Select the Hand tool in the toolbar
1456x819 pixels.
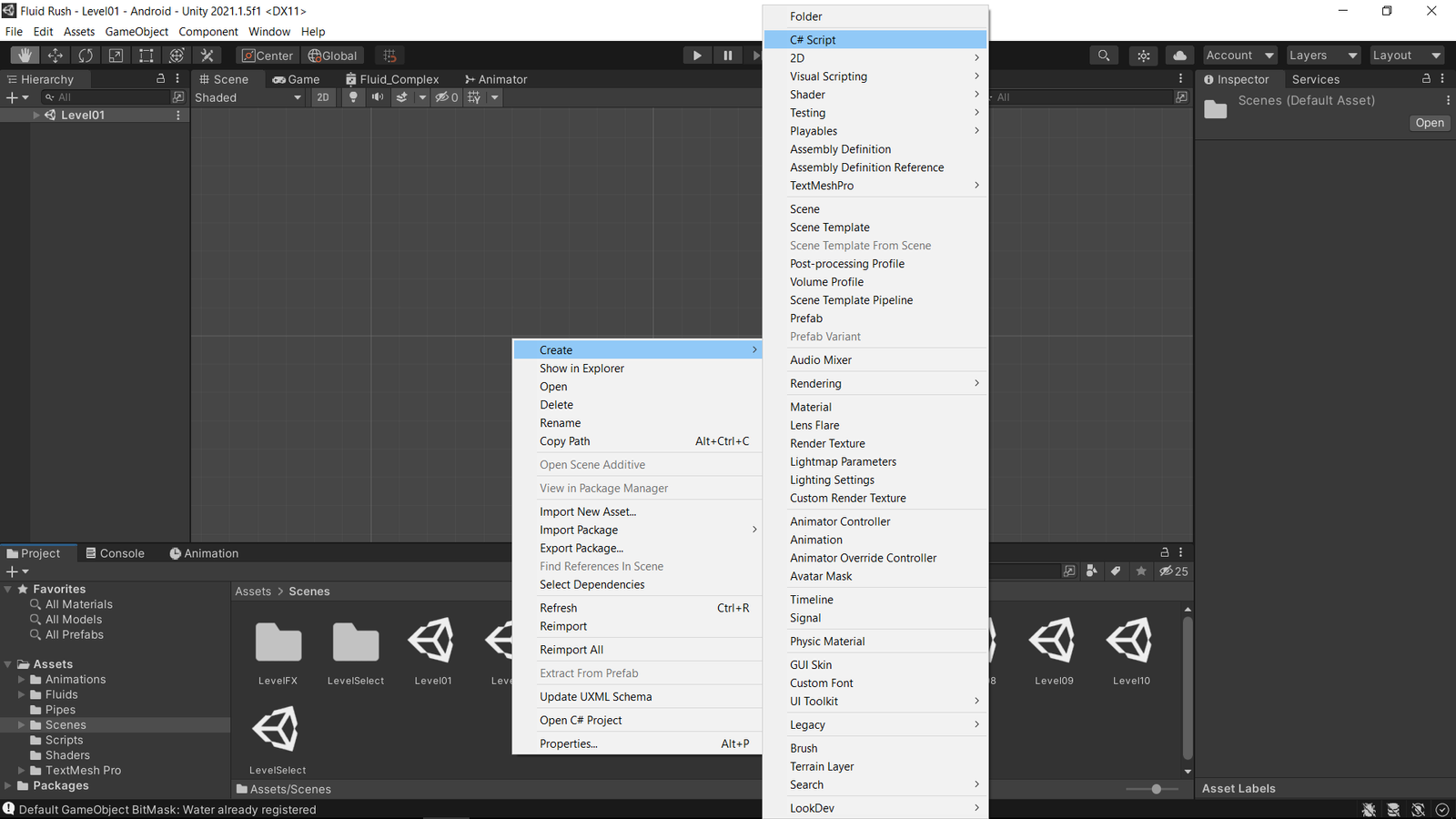(x=25, y=56)
